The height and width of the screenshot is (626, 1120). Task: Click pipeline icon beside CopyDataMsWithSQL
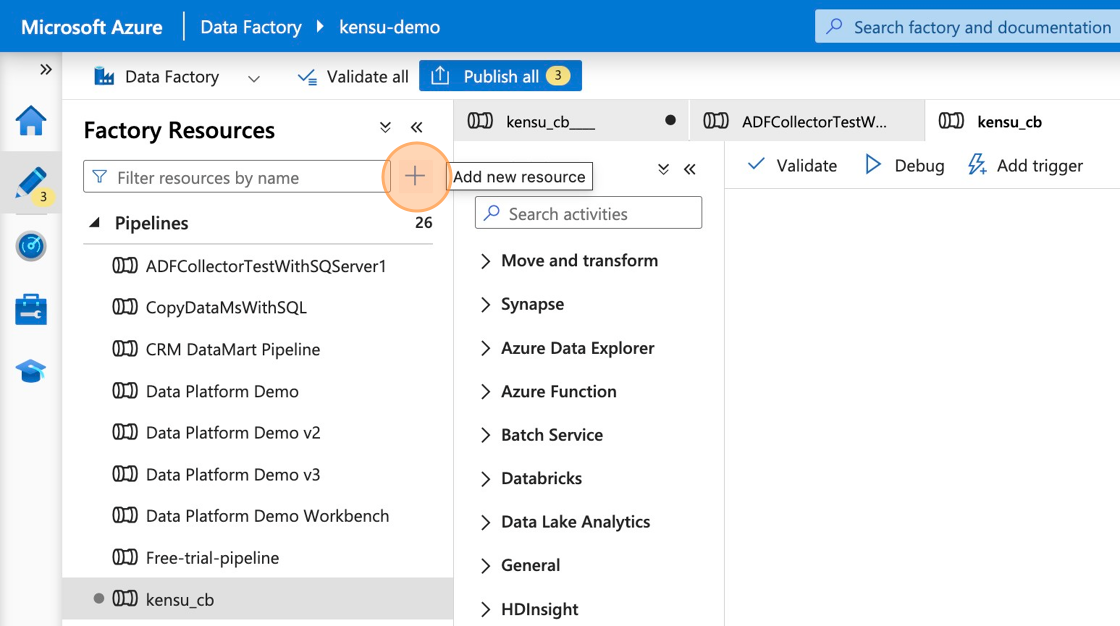tap(125, 307)
